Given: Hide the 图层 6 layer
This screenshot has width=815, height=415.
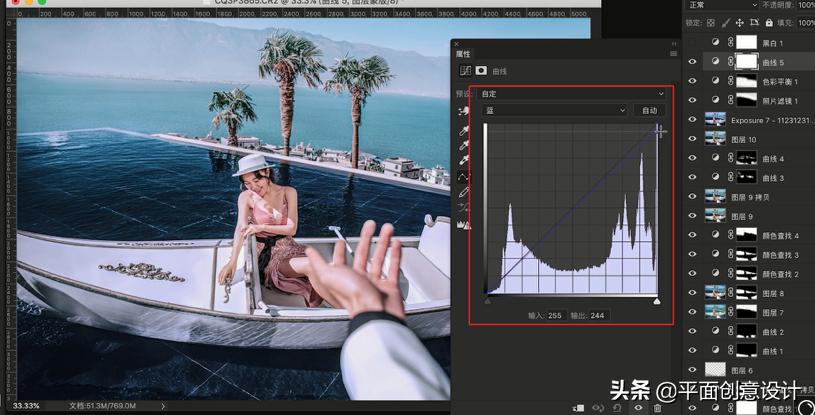Looking at the screenshot, I should (x=692, y=370).
